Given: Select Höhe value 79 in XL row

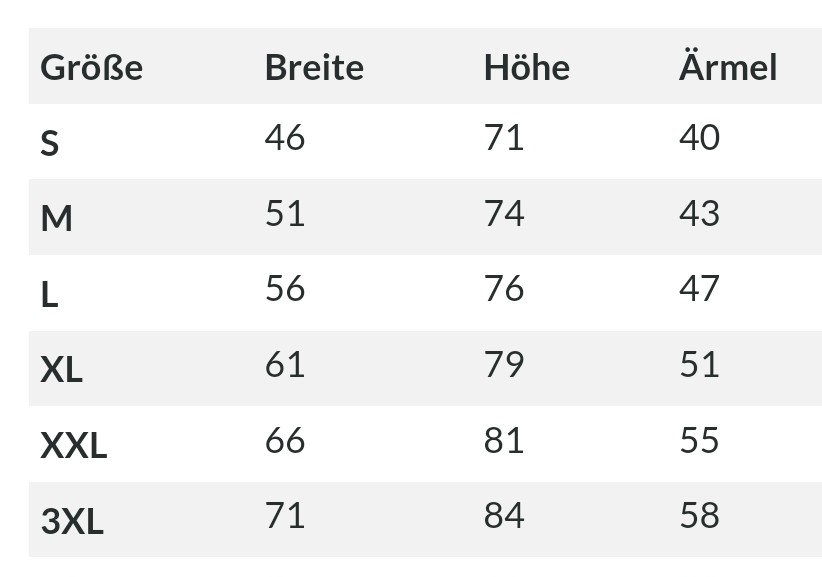Looking at the screenshot, I should pyautogui.click(x=504, y=364).
